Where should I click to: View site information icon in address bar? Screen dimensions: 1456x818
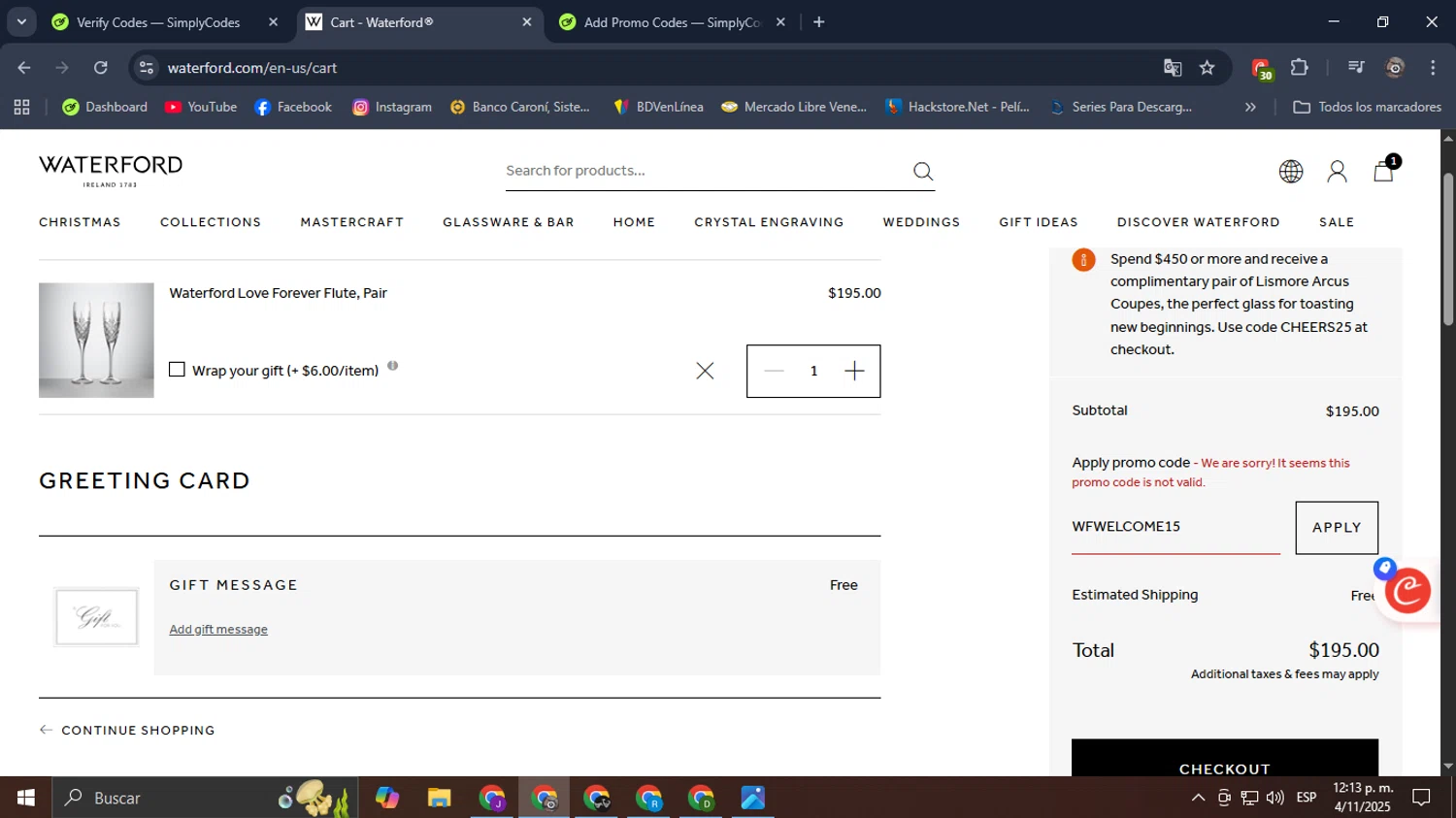(x=147, y=68)
